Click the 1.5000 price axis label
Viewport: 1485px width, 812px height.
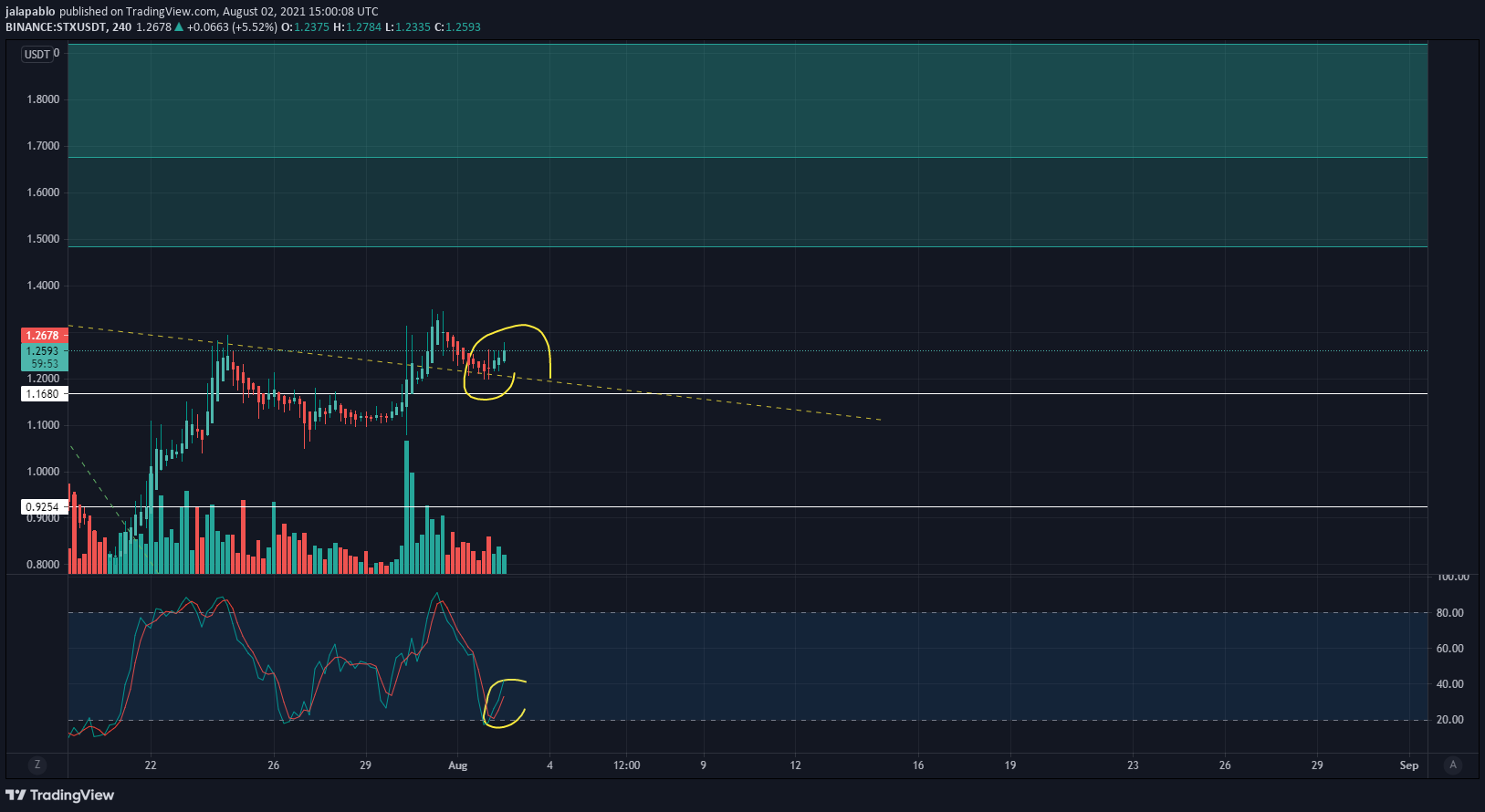43,239
